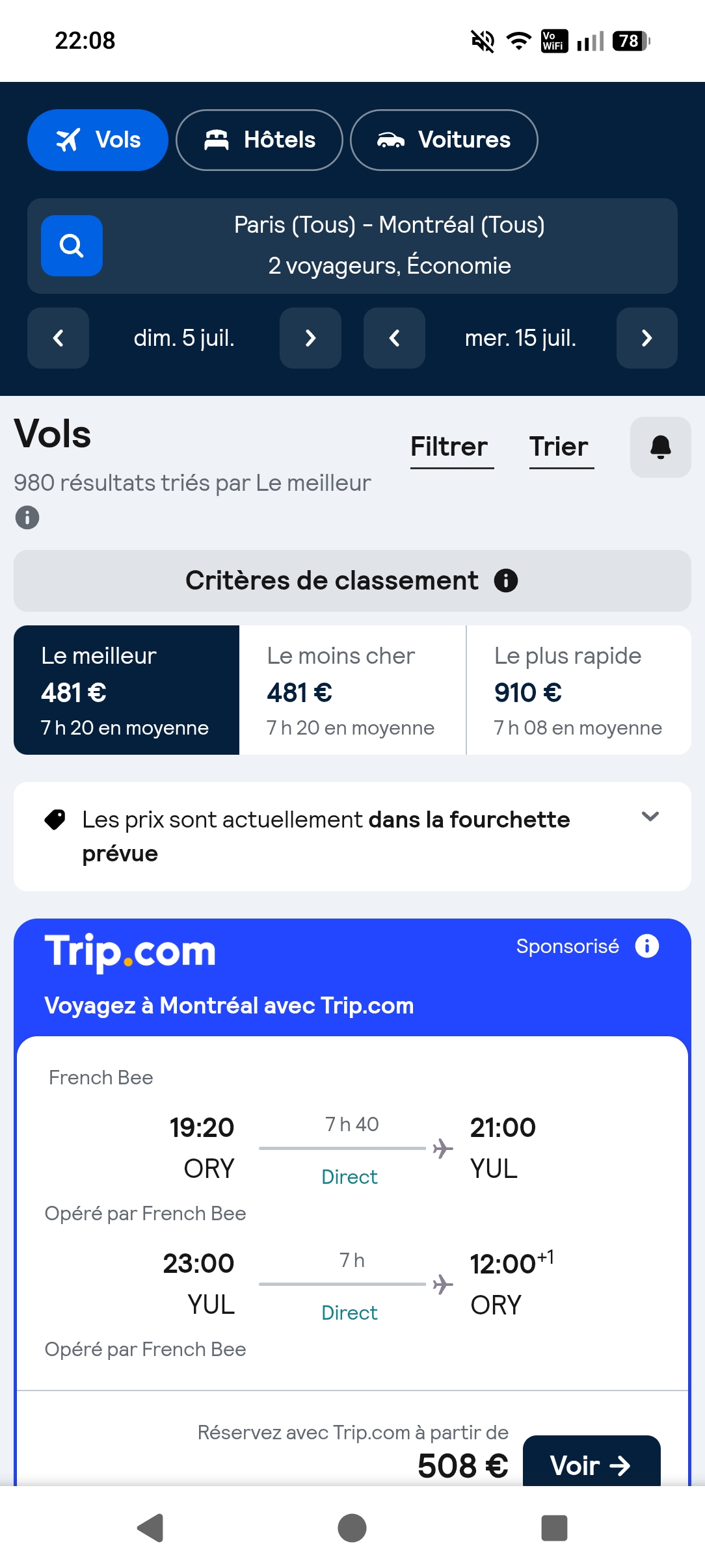The height and width of the screenshot is (1568, 705).
Task: Expand the price range prediction panel
Action: click(650, 817)
